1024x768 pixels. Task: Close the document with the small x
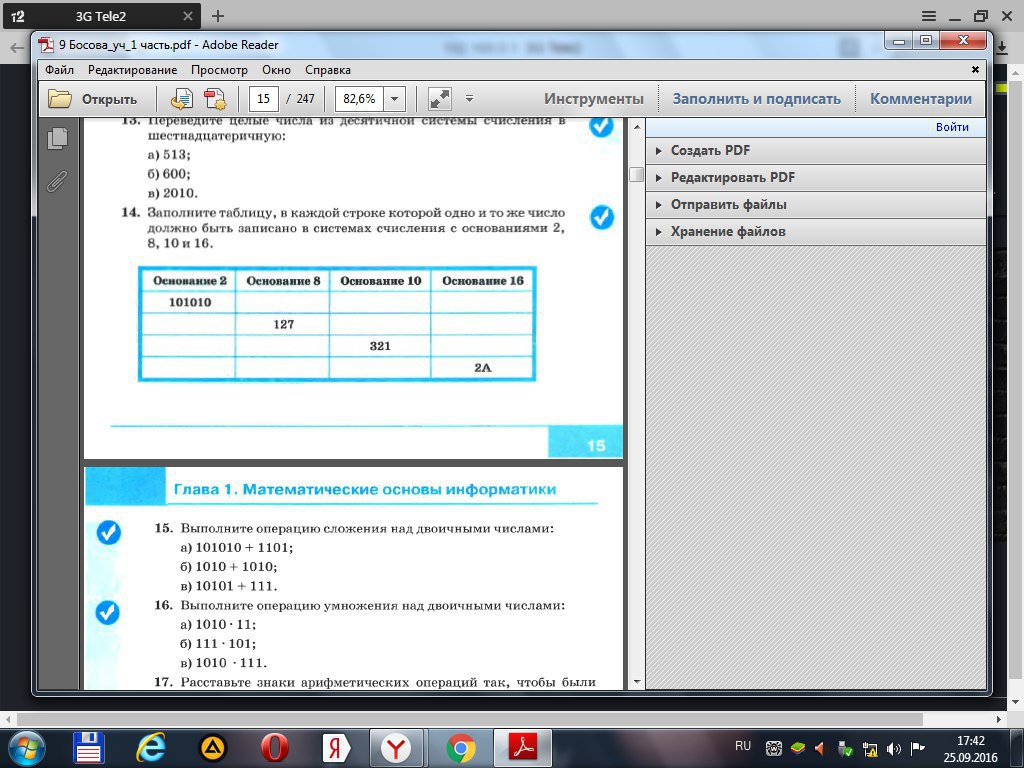(975, 69)
